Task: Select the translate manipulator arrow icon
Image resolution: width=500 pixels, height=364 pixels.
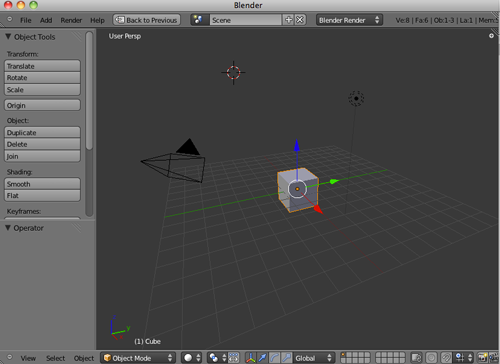Action: click(x=262, y=358)
